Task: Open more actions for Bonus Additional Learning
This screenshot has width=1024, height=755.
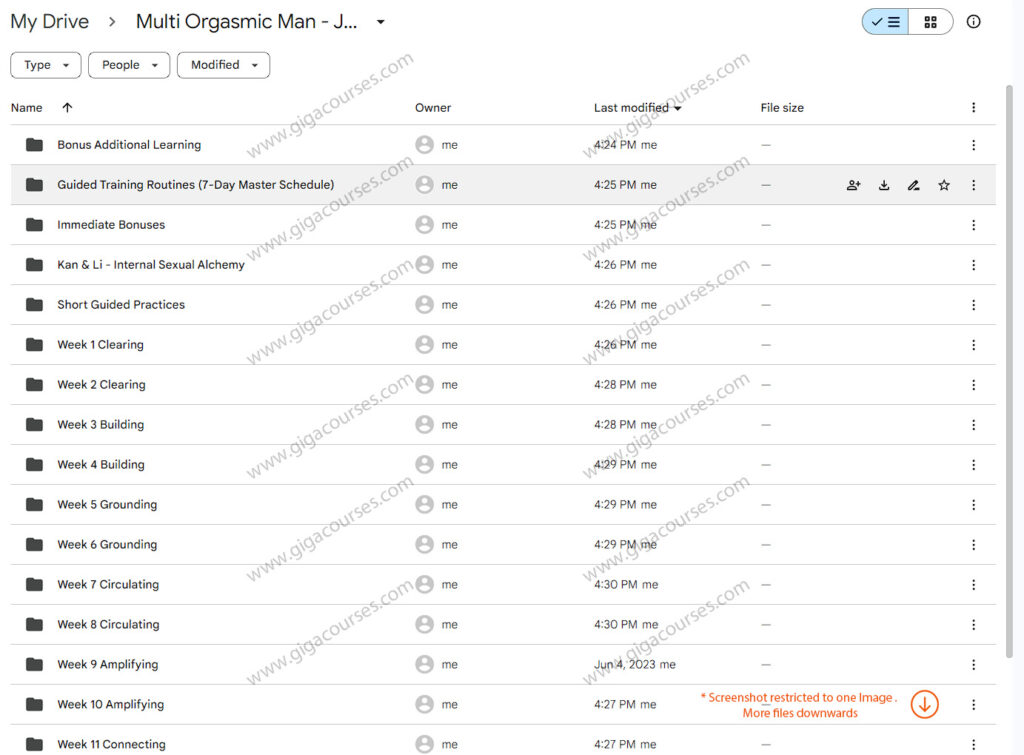Action: pos(973,145)
